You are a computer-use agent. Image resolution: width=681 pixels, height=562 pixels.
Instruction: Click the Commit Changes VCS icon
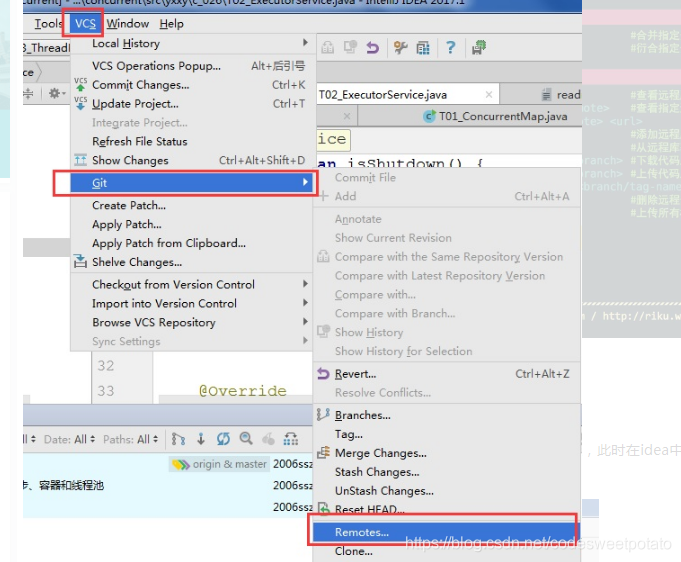coord(80,84)
